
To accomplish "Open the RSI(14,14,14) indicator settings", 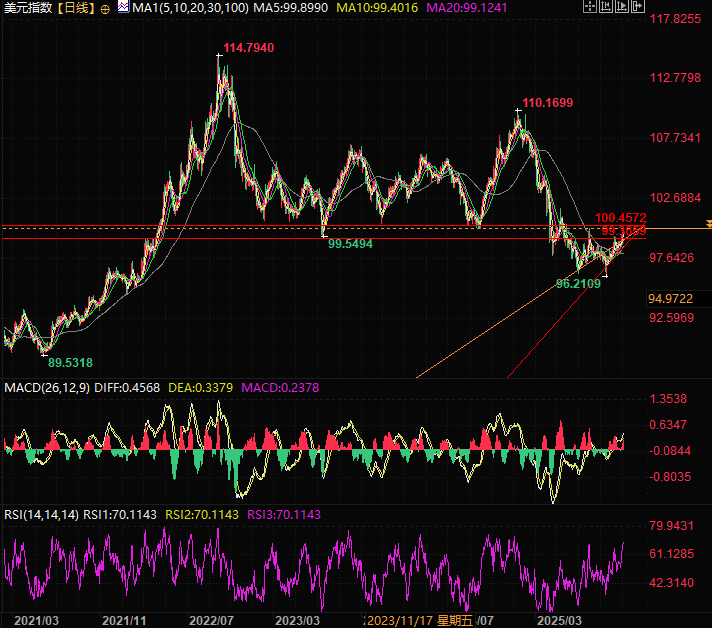I will click(x=41, y=514).
